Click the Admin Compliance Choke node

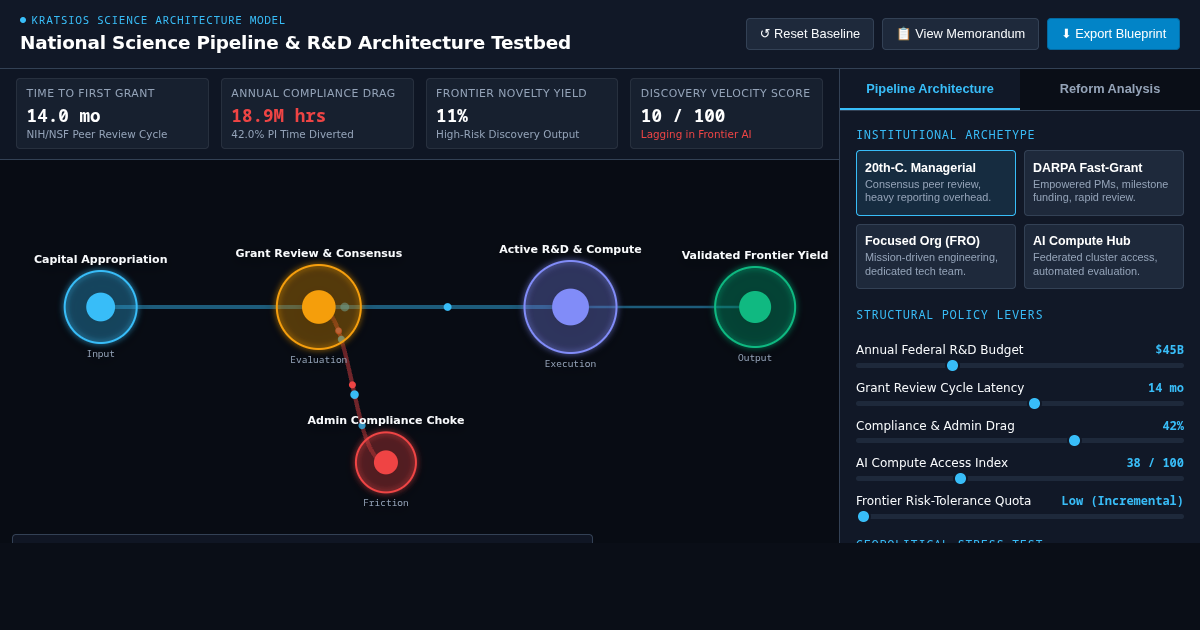pyautogui.click(x=386, y=462)
